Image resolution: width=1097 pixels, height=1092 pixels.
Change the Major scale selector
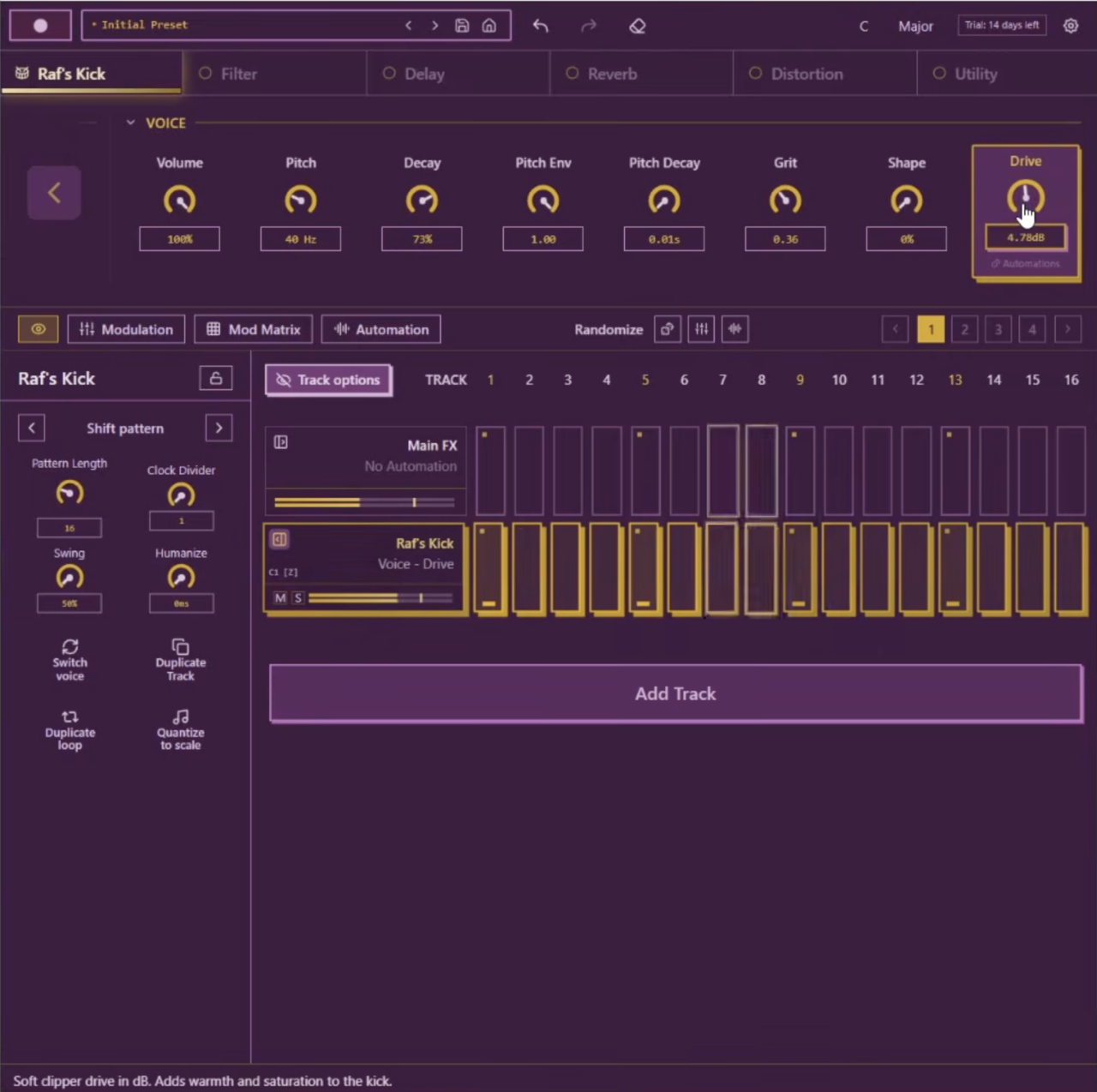coord(915,27)
